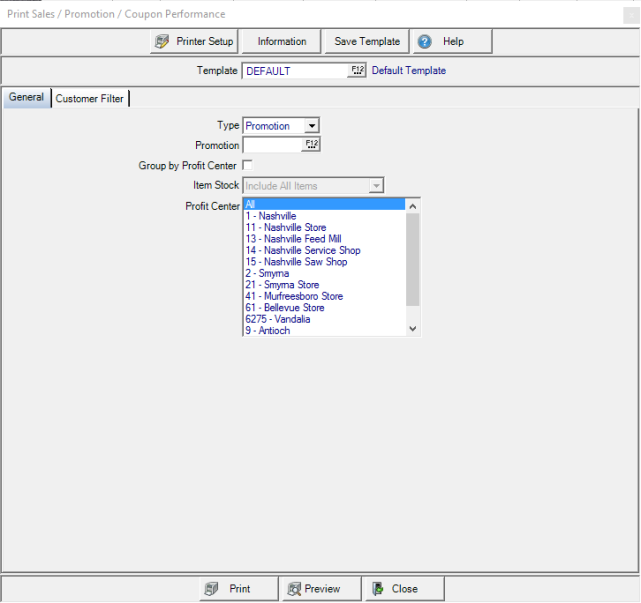The height and width of the screenshot is (603, 641).
Task: Click the Preview button icon
Action: coord(294,589)
